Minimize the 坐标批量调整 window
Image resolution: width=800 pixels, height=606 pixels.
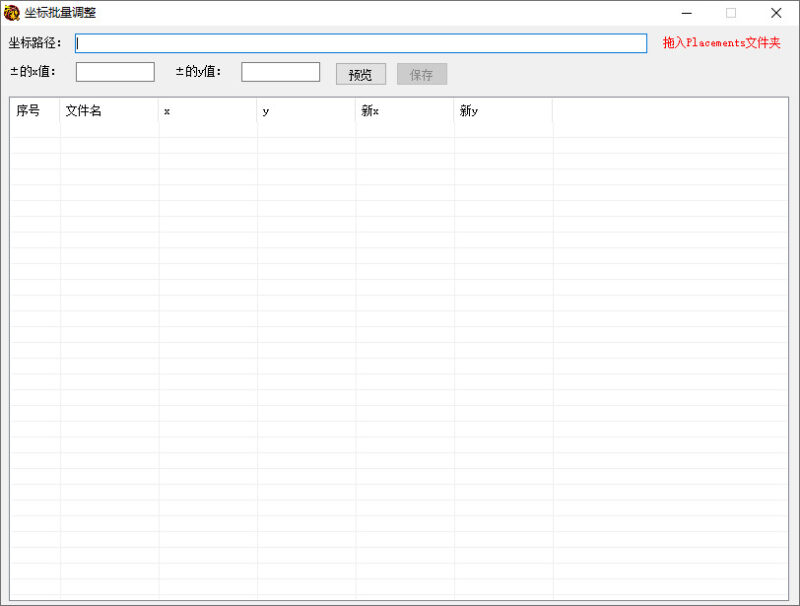pyautogui.click(x=687, y=13)
